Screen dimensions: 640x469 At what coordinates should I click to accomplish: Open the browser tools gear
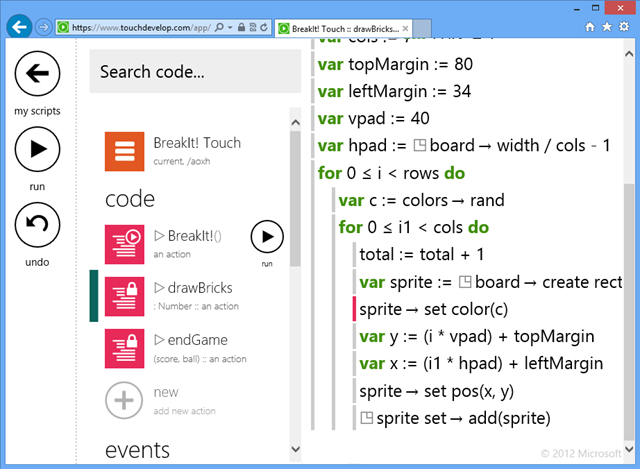(x=624, y=27)
